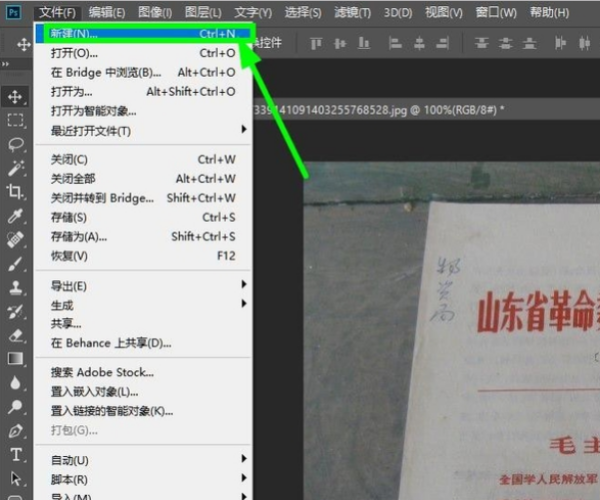The width and height of the screenshot is (600, 500).
Task: Select the Magic Wand tool
Action: [x=15, y=168]
